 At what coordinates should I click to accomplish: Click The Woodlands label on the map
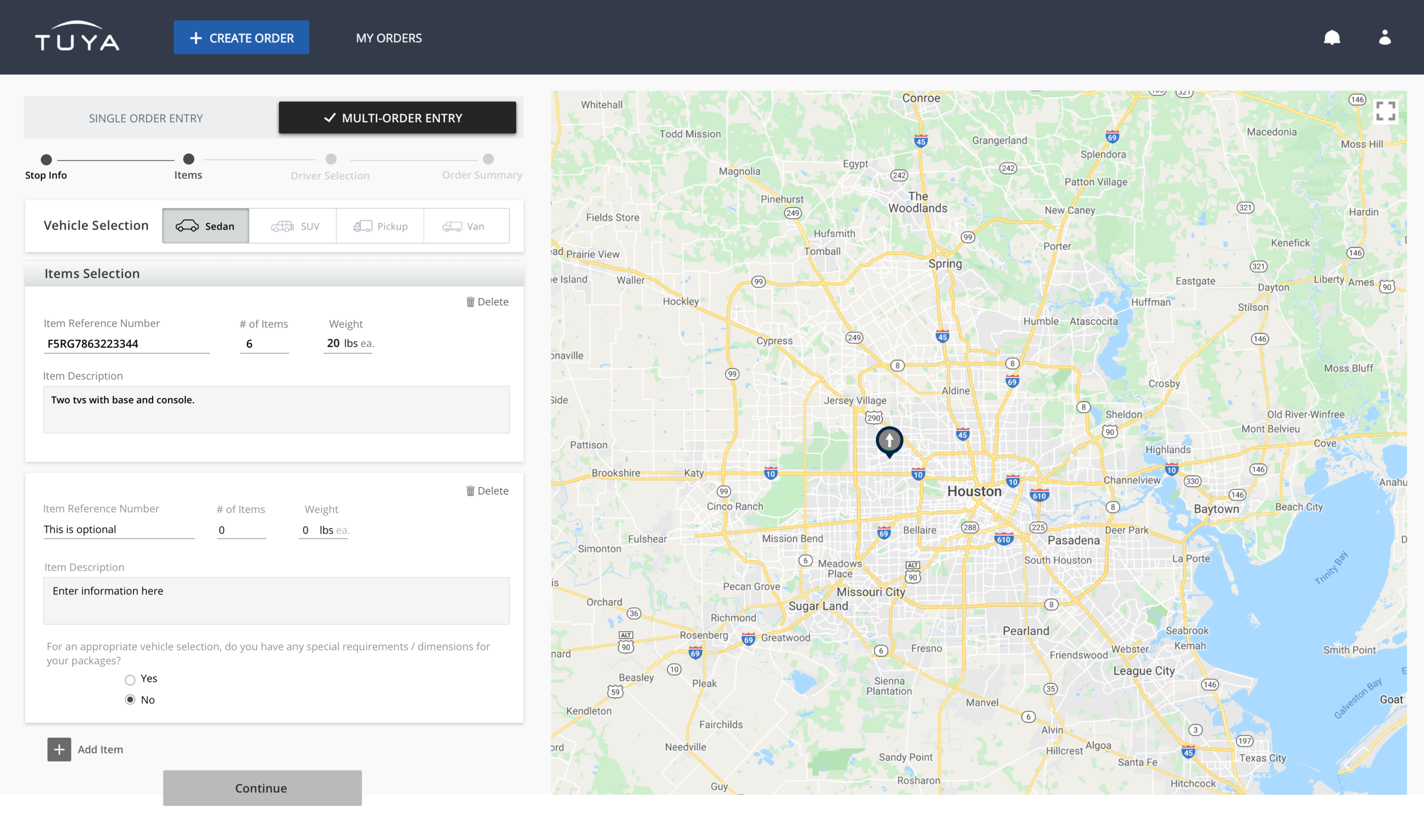pos(918,202)
